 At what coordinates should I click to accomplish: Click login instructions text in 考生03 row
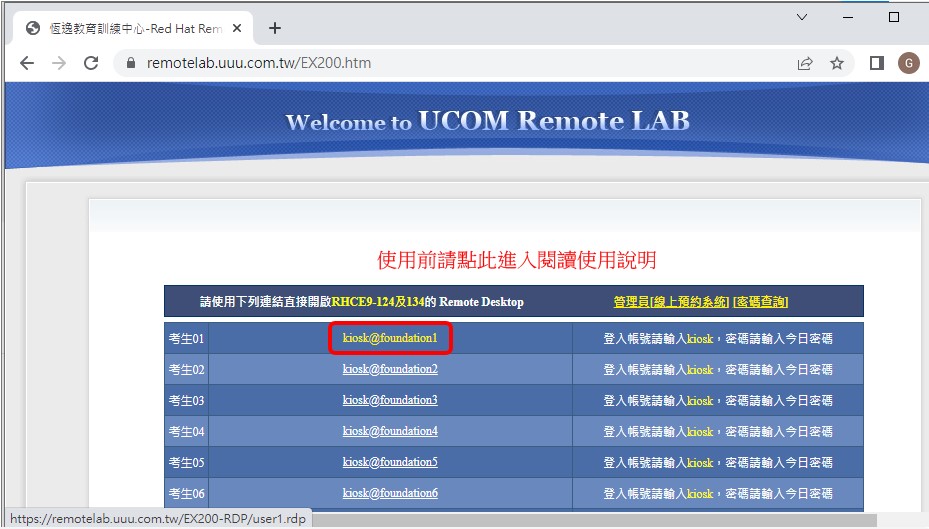click(x=717, y=400)
